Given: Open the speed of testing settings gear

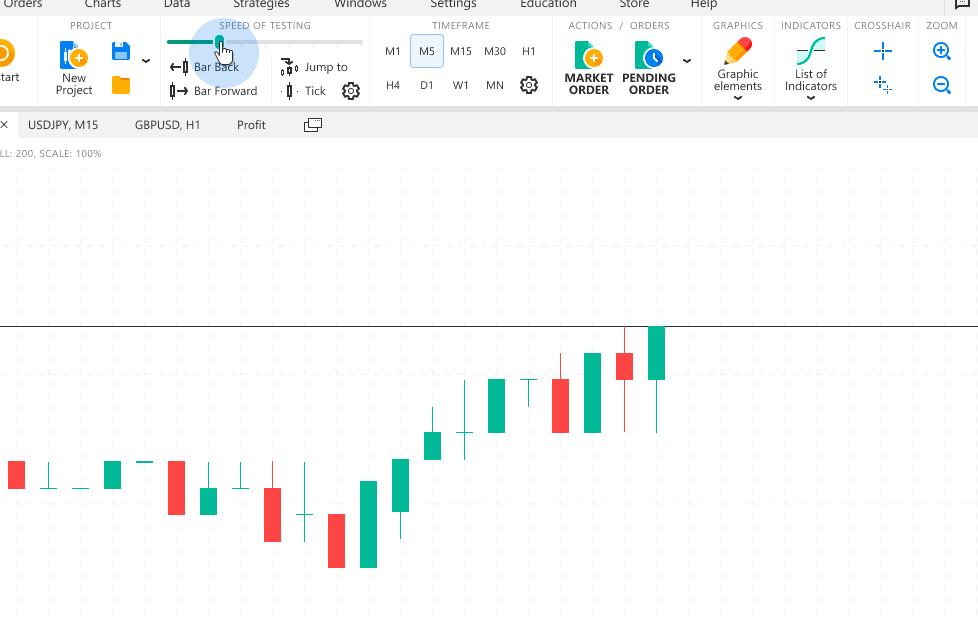Looking at the screenshot, I should [x=350, y=91].
